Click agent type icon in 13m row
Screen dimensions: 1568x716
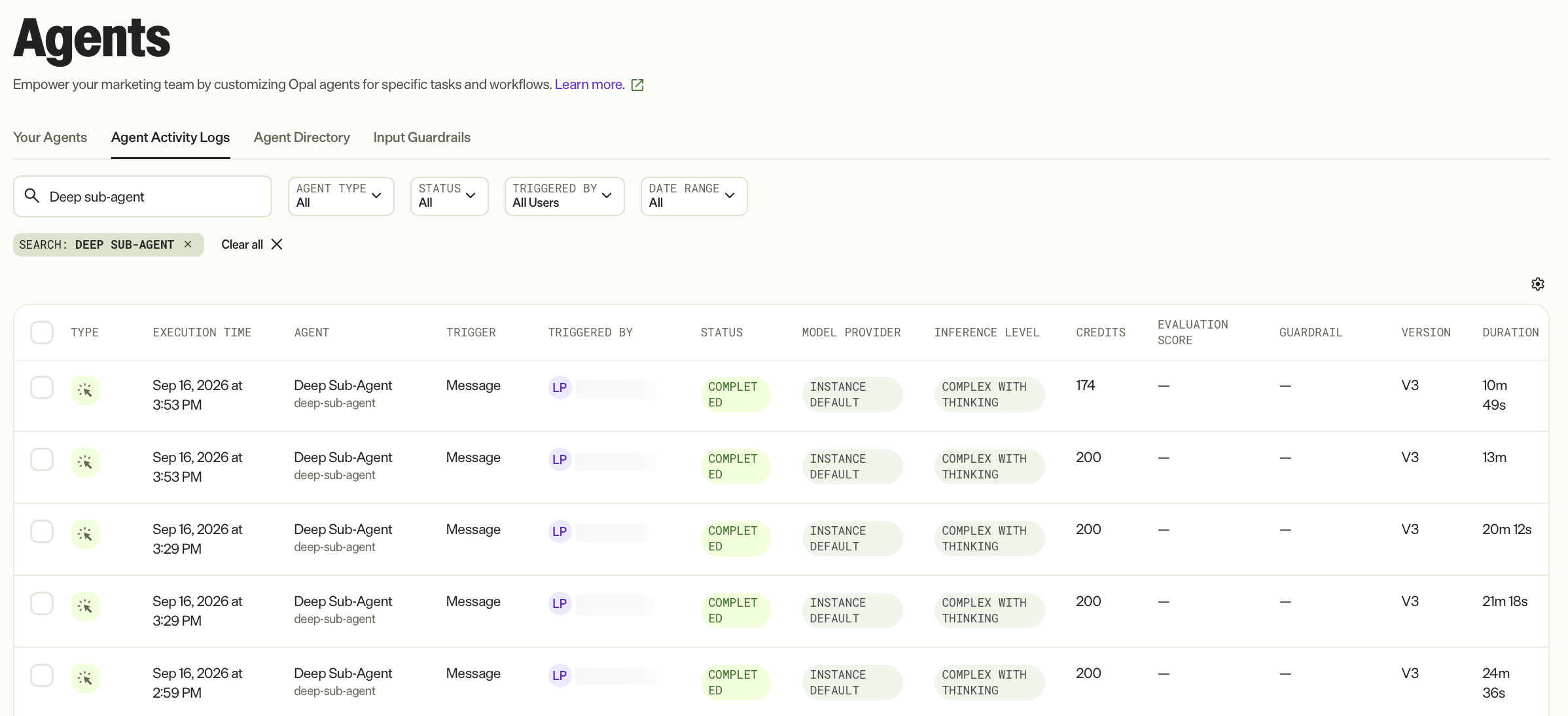click(x=85, y=463)
